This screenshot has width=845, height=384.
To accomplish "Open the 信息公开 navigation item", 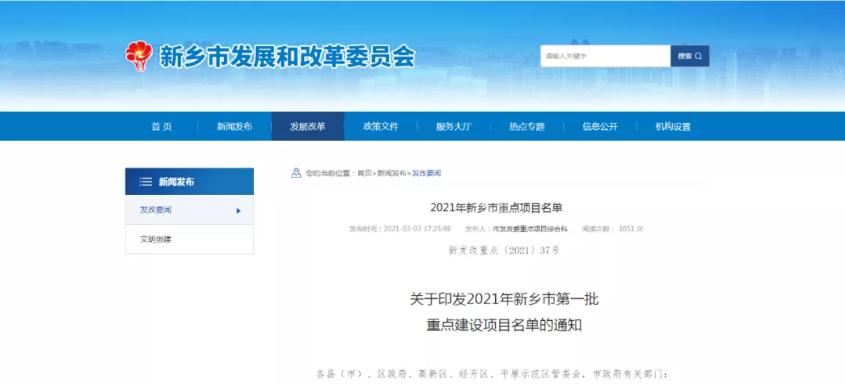I will click(600, 127).
